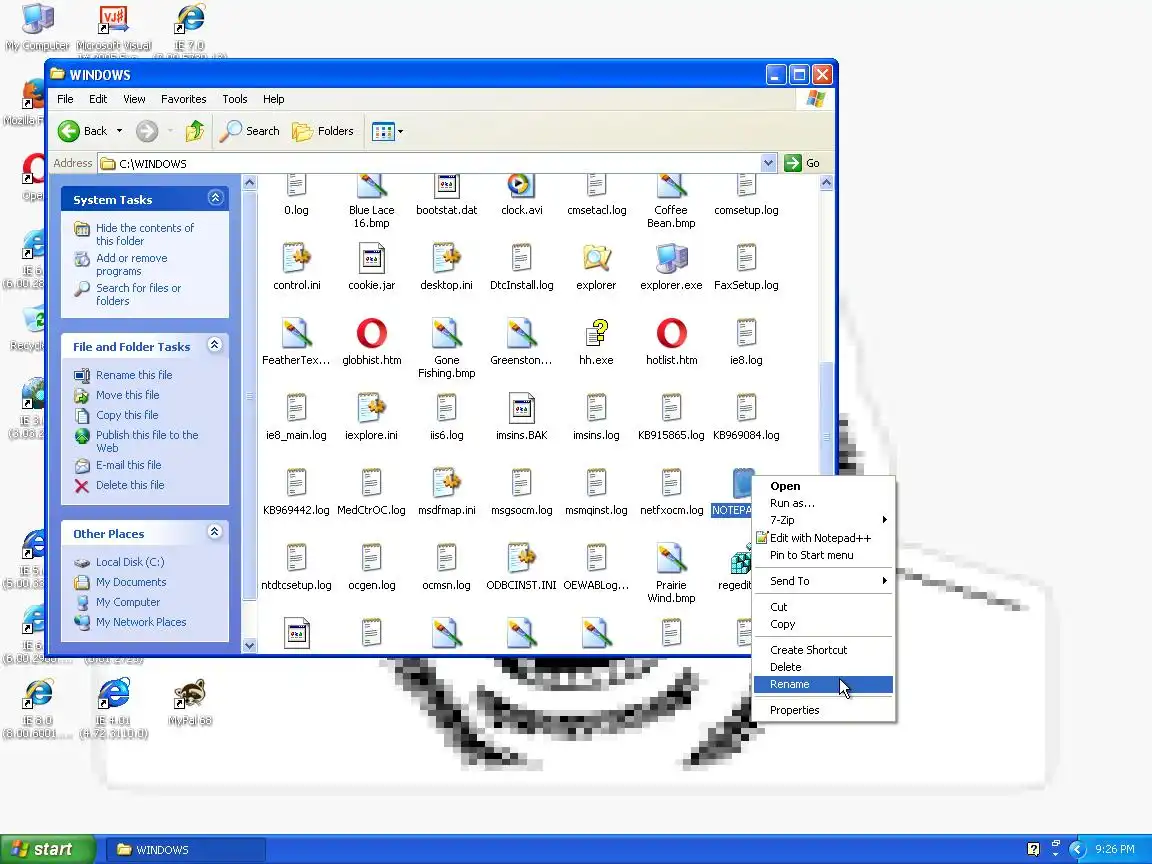
Task: Expand the 7-Zip submenu
Action: (823, 520)
